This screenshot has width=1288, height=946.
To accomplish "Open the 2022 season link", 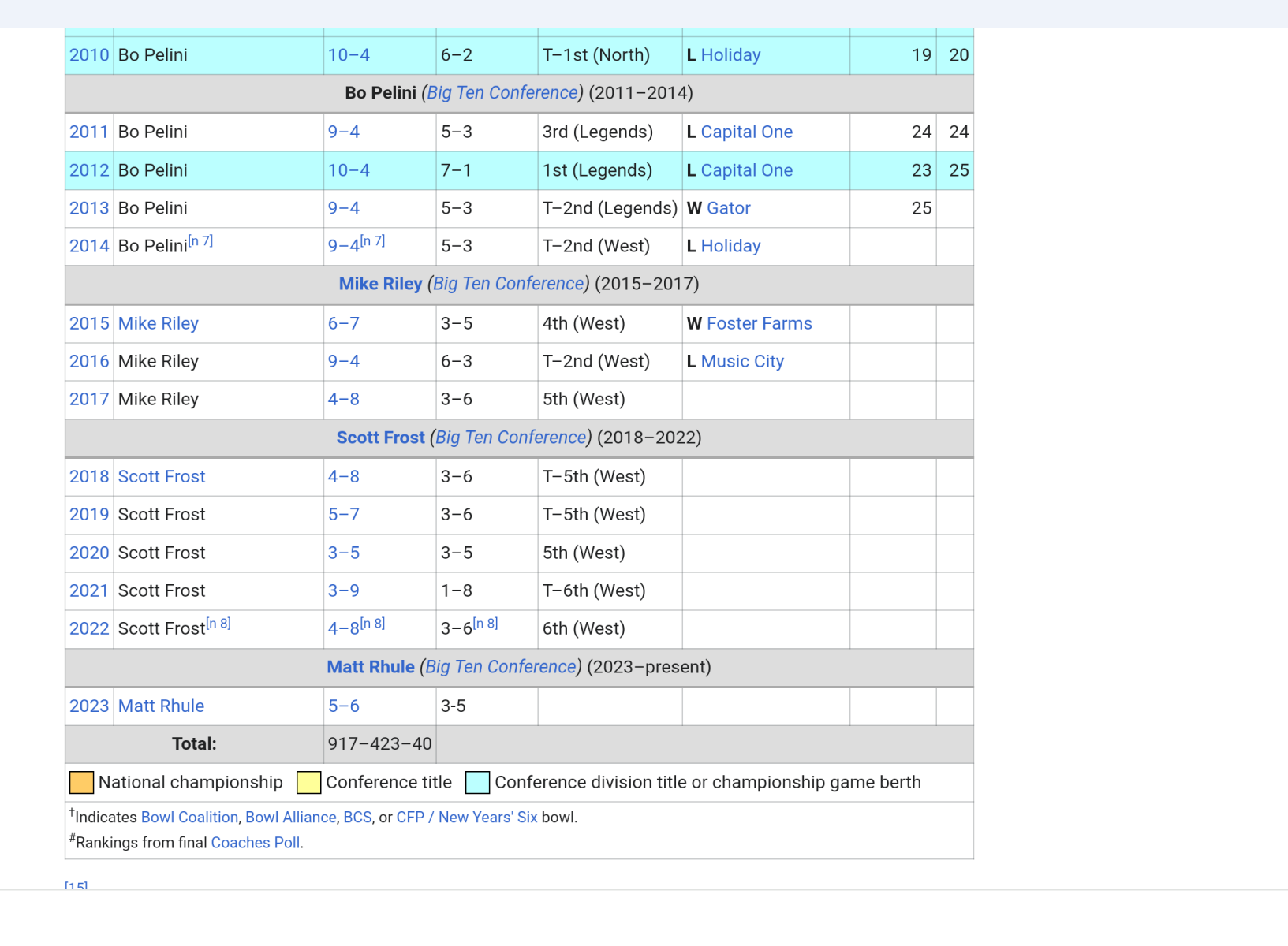I will (89, 628).
